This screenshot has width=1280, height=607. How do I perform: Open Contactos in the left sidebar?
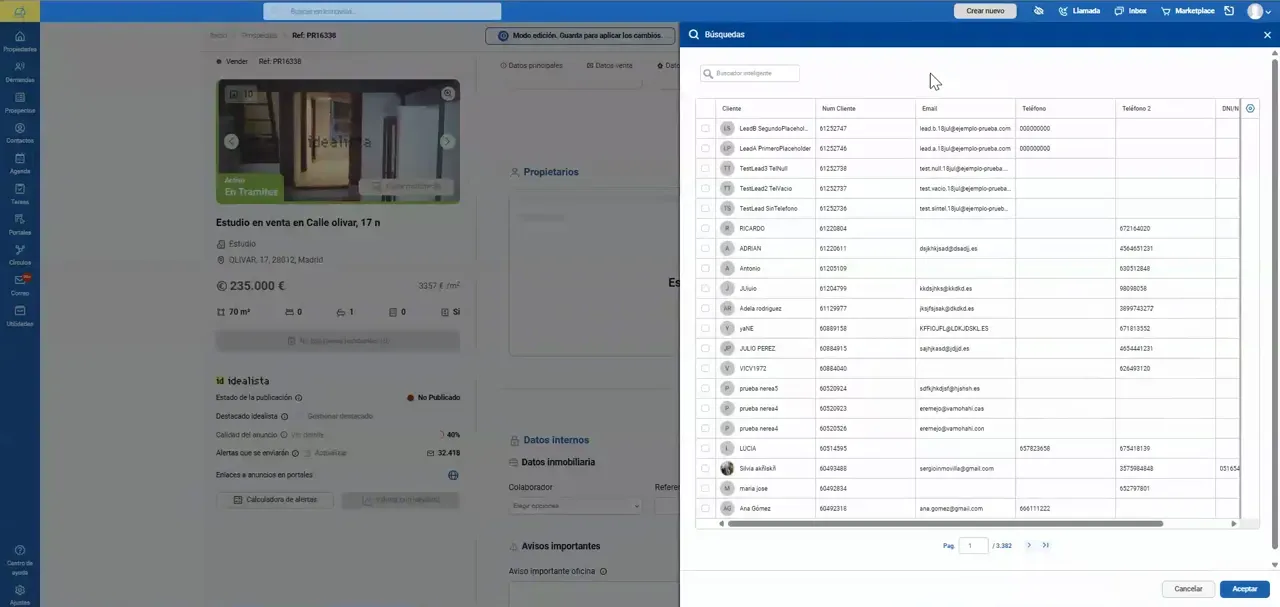(20, 133)
